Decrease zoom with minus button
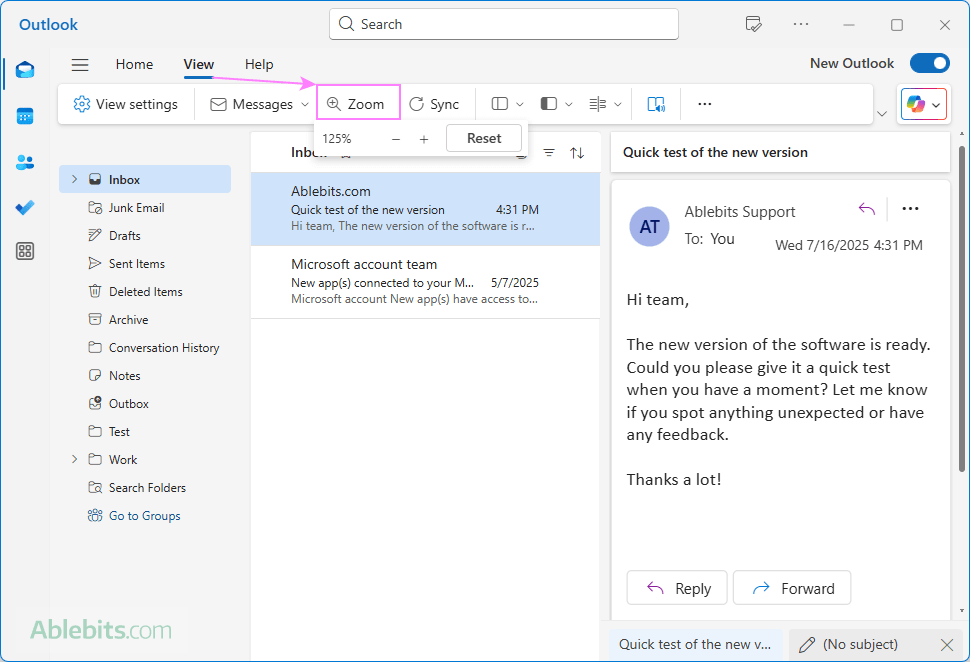Viewport: 970px width, 662px height. coord(396,139)
